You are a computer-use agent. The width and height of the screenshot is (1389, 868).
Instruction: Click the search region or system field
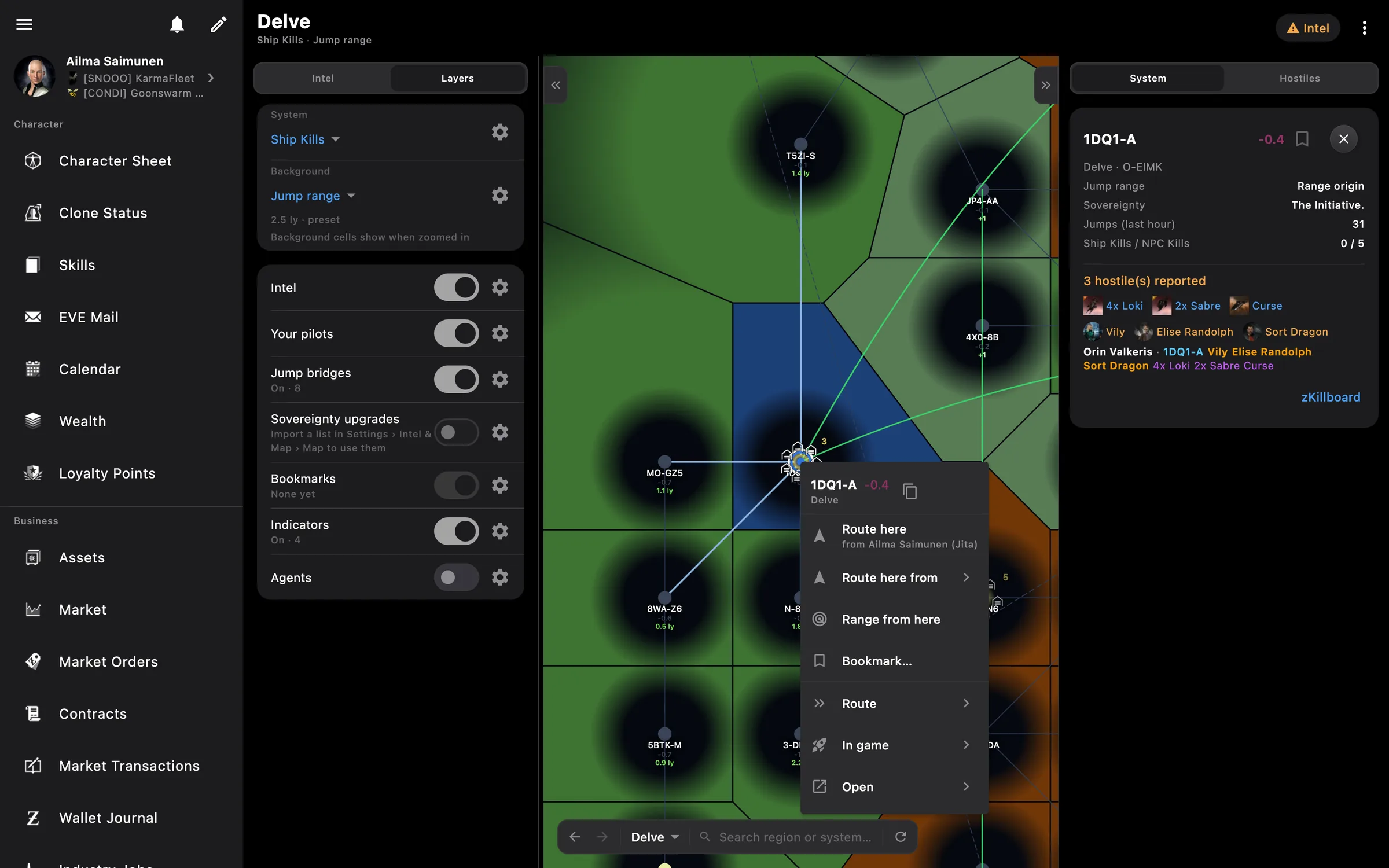coord(788,837)
